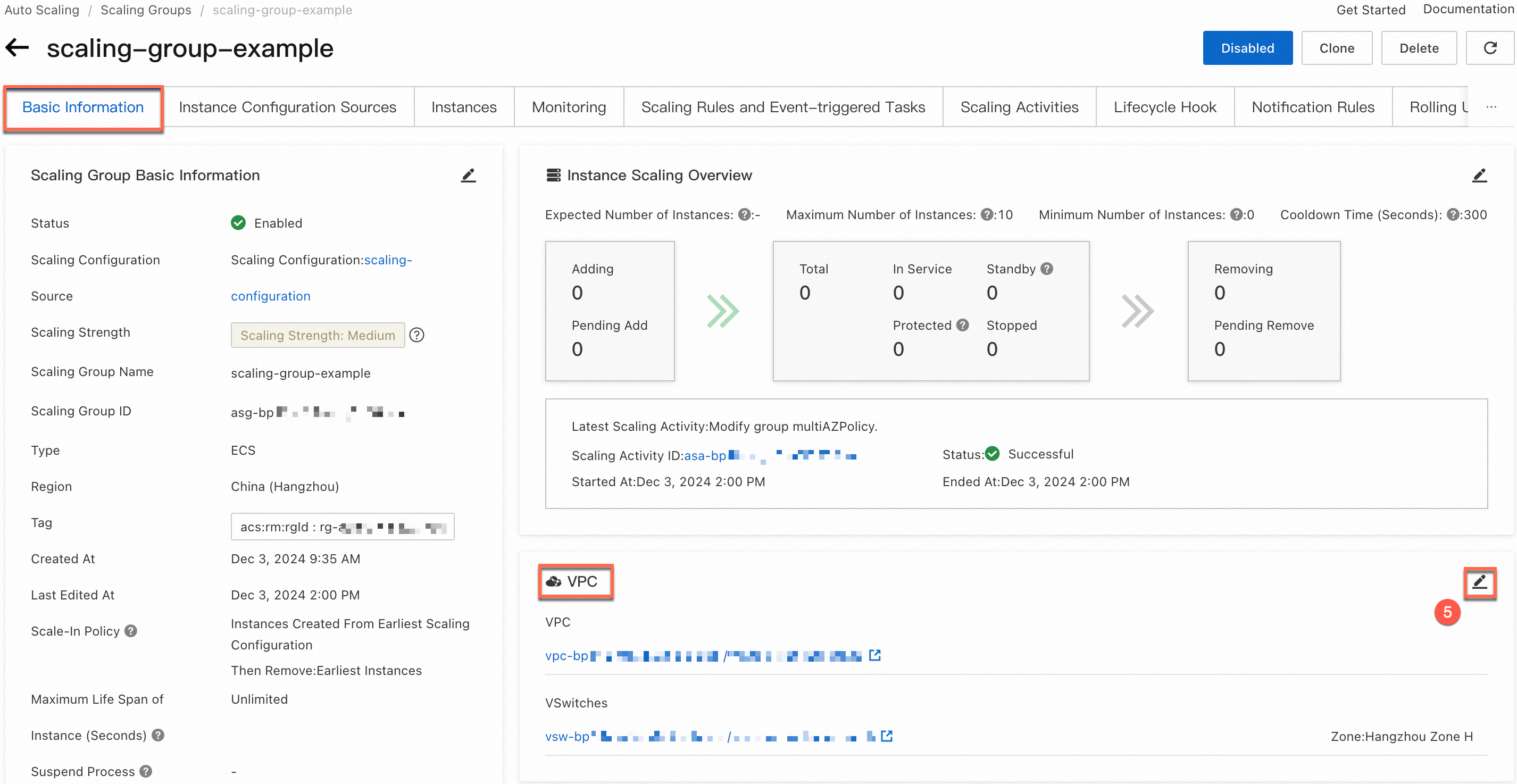Select 'Then Remove:Earliest Instances' text
Viewport: 1517px width, 784px height.
(x=326, y=670)
